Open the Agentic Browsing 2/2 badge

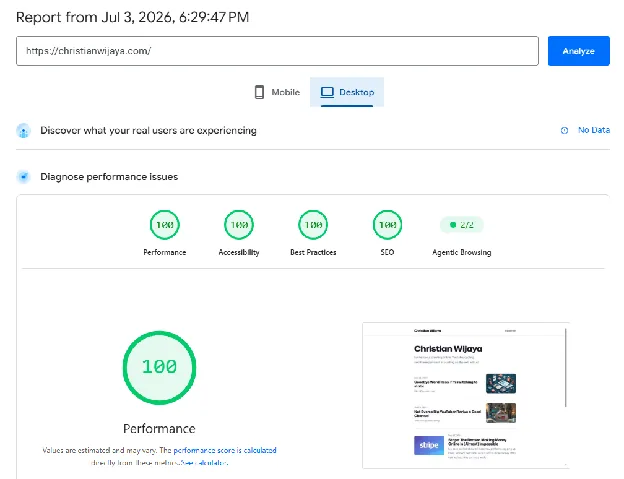(x=462, y=225)
